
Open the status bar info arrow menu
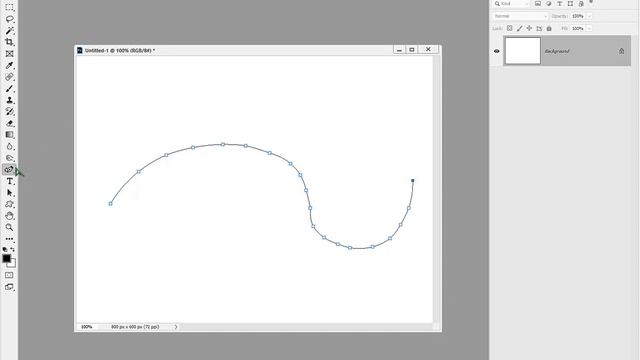tap(176, 327)
